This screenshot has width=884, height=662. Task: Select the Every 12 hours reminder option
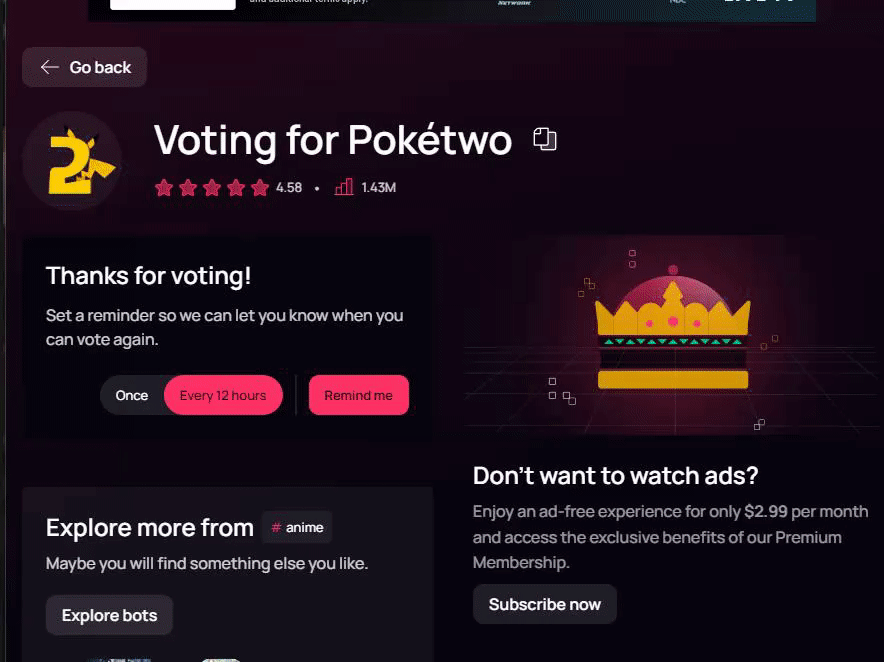coord(223,395)
